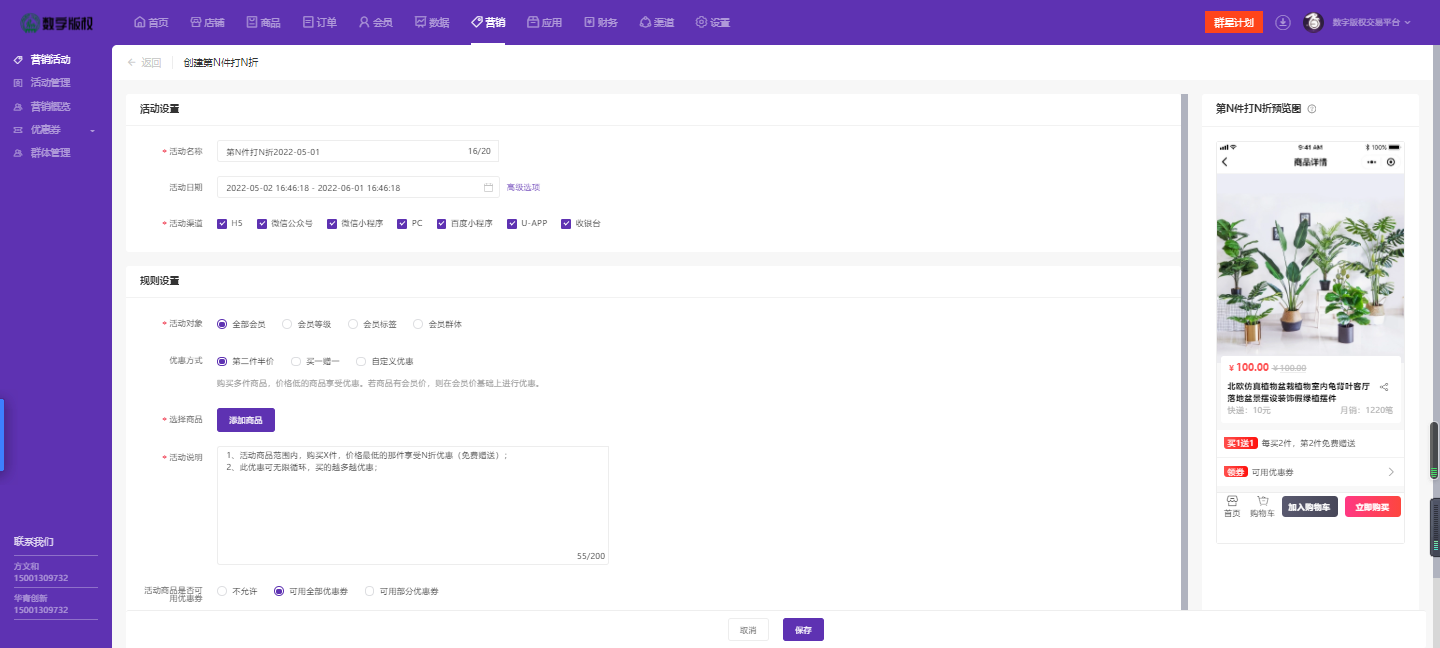Uncheck the 微信公众号 channel checkbox
1440x648 pixels.
coord(262,223)
